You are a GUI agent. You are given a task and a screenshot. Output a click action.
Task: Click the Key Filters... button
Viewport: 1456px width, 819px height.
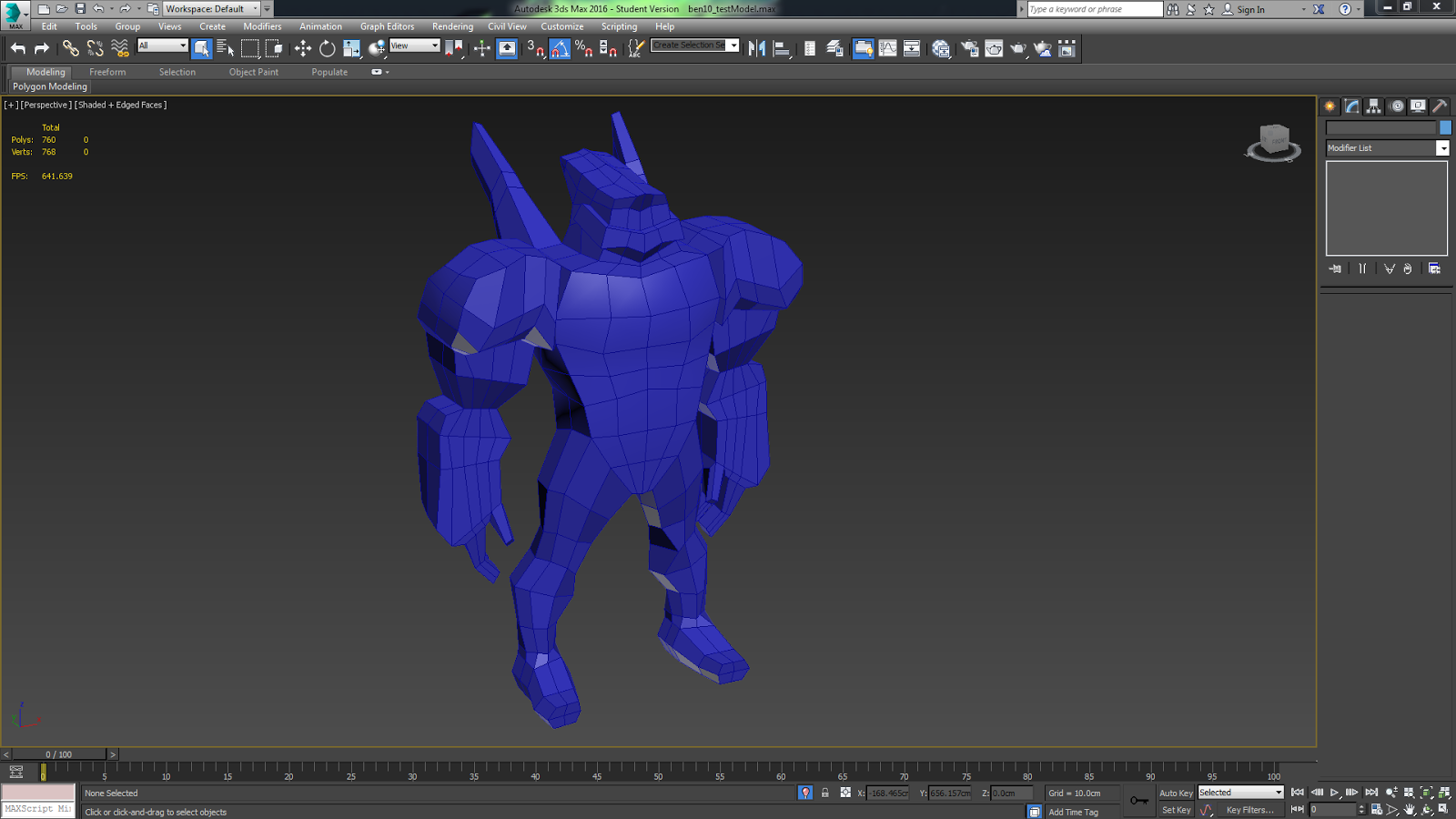[1249, 810]
